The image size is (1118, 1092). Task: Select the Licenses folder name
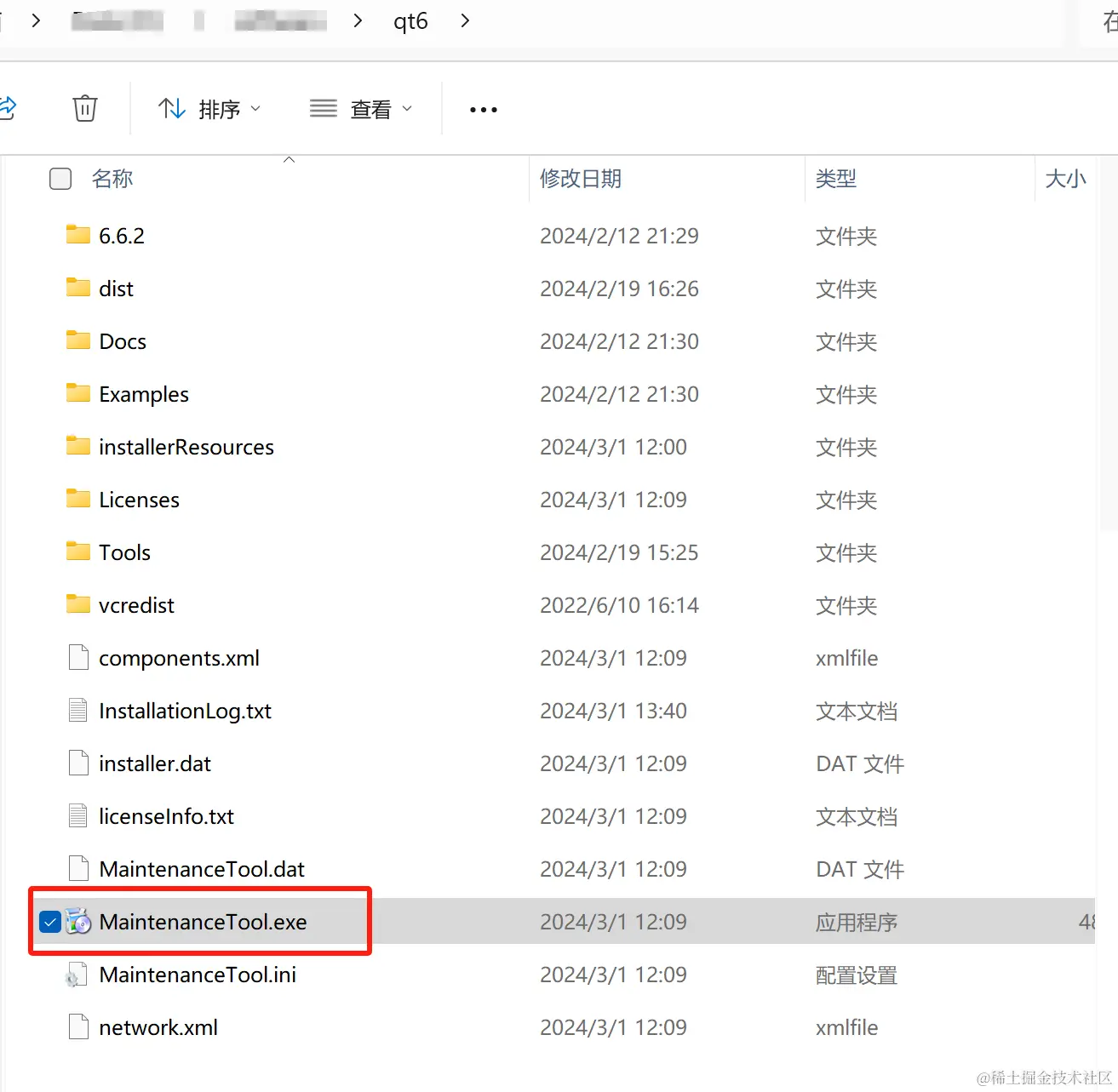pyautogui.click(x=139, y=500)
